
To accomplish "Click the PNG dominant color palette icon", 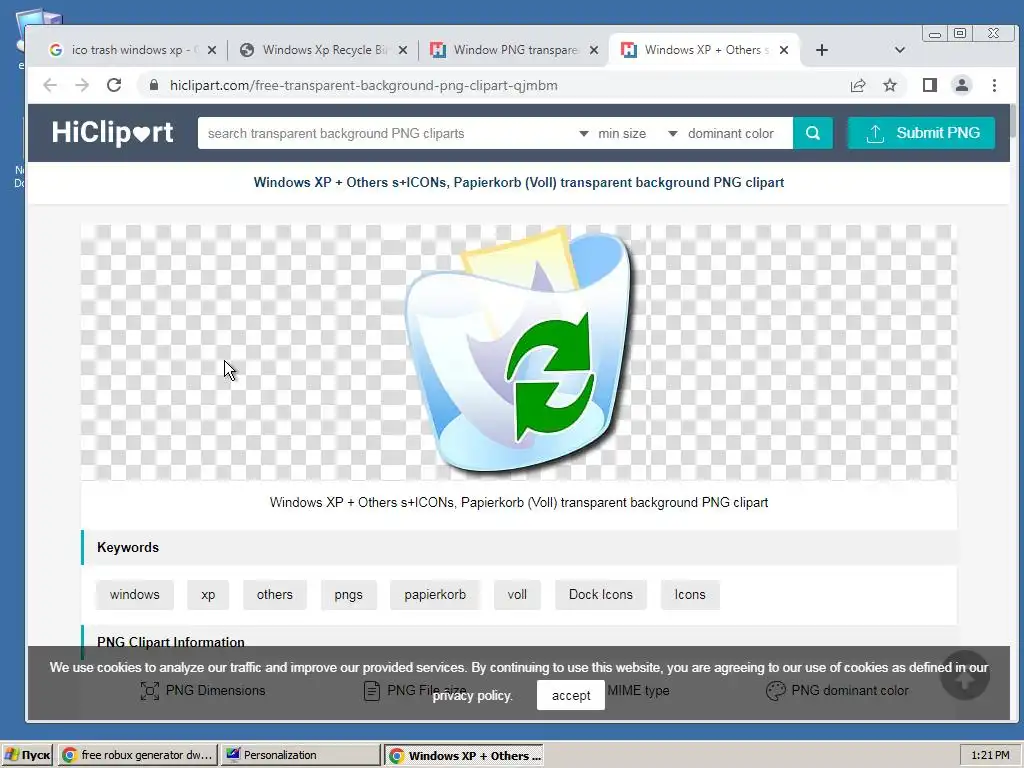I will pos(775,691).
